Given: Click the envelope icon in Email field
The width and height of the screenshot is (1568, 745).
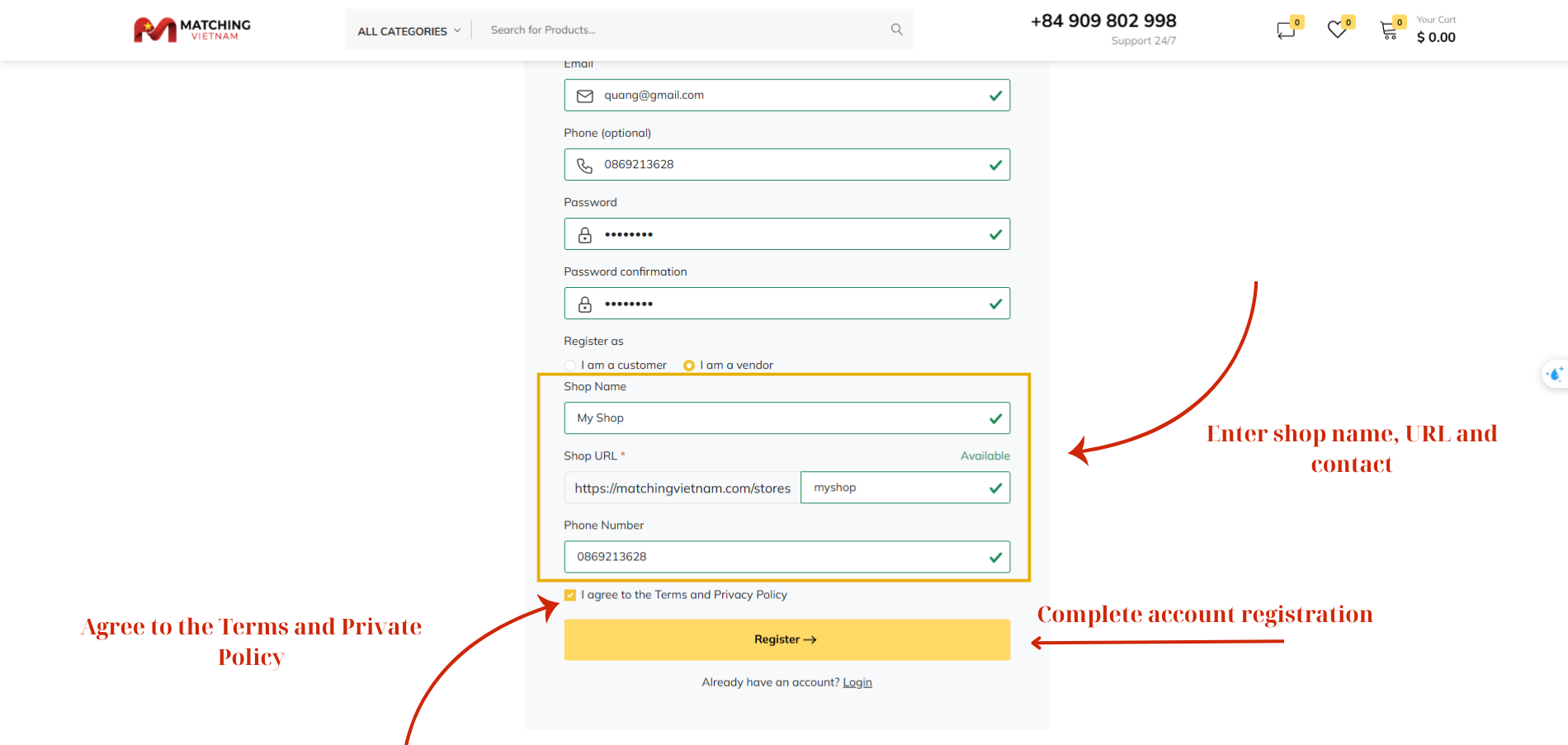Looking at the screenshot, I should click(585, 96).
